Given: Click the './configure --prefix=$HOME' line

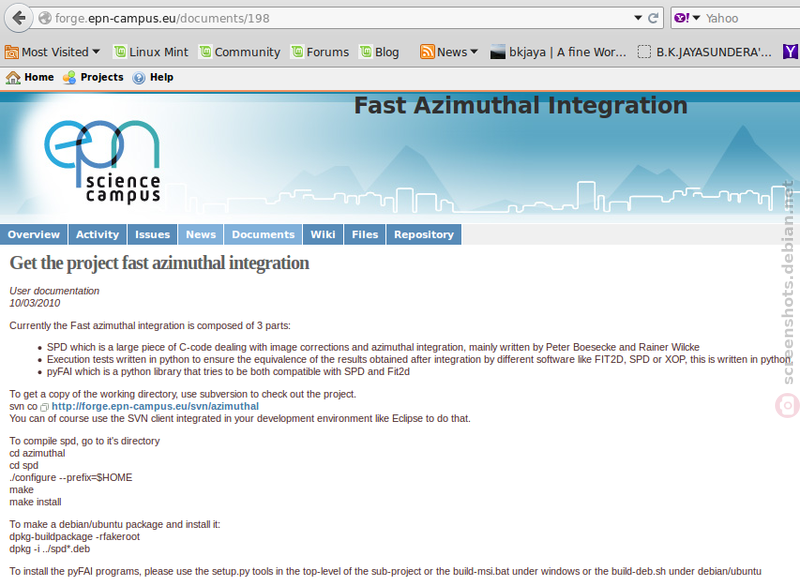Looking at the screenshot, I should pyautogui.click(x=71, y=477).
